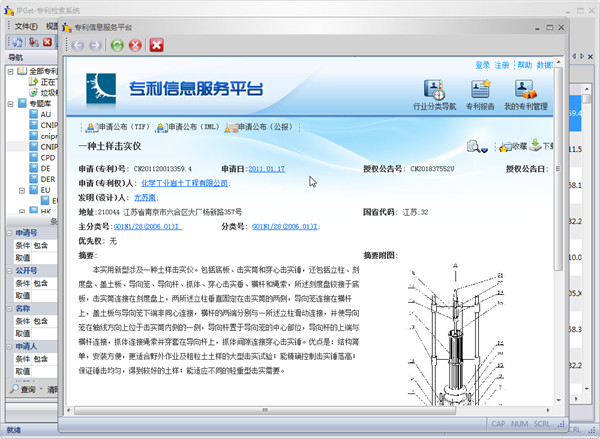Click the magnifier document search icon

473,146
